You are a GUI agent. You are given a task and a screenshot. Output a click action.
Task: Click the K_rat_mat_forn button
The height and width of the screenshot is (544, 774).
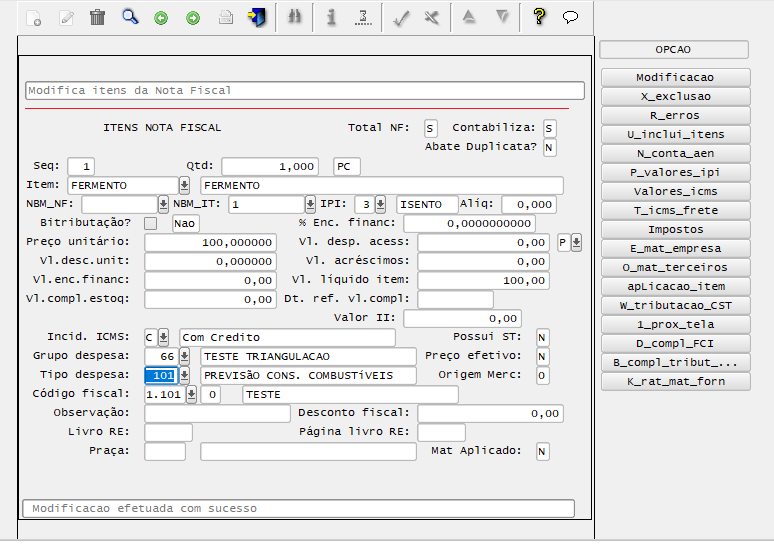click(x=675, y=382)
